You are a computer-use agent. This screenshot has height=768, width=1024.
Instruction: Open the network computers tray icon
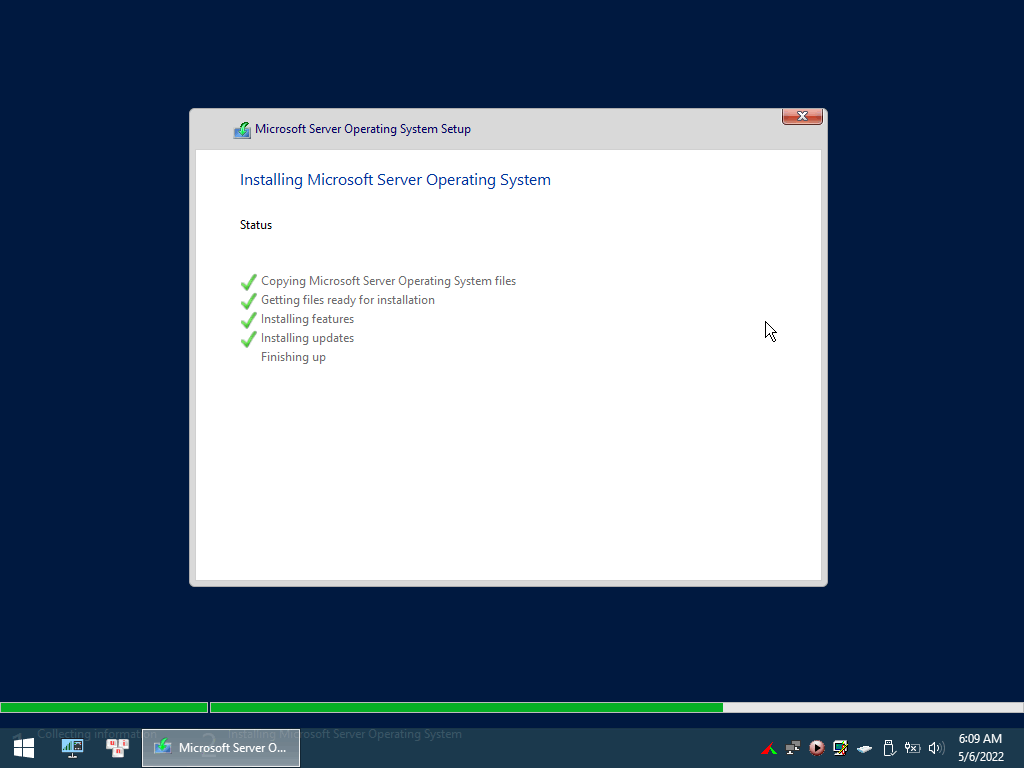coord(793,748)
